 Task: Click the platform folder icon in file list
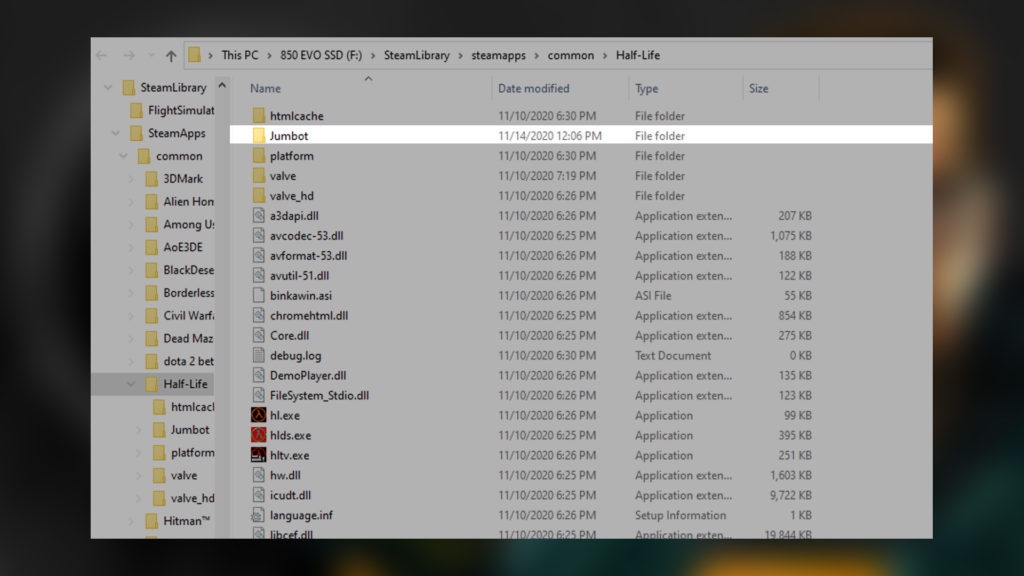(259, 156)
